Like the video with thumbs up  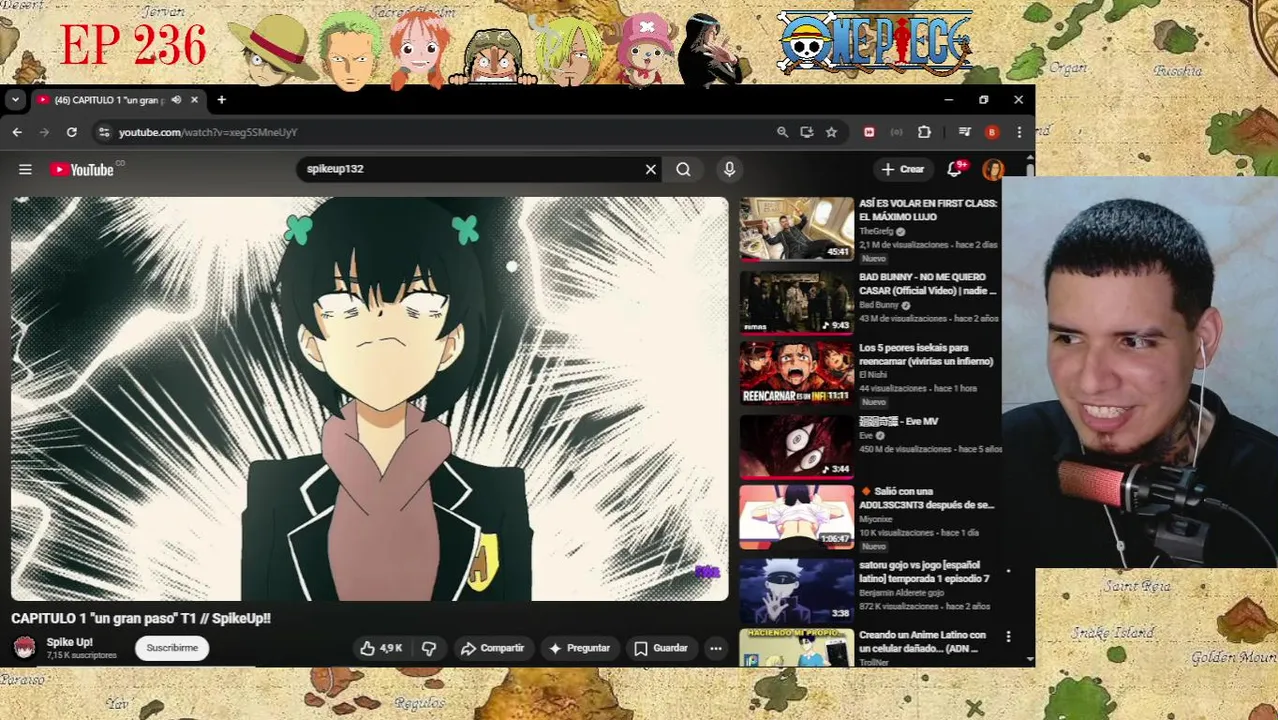coord(381,648)
